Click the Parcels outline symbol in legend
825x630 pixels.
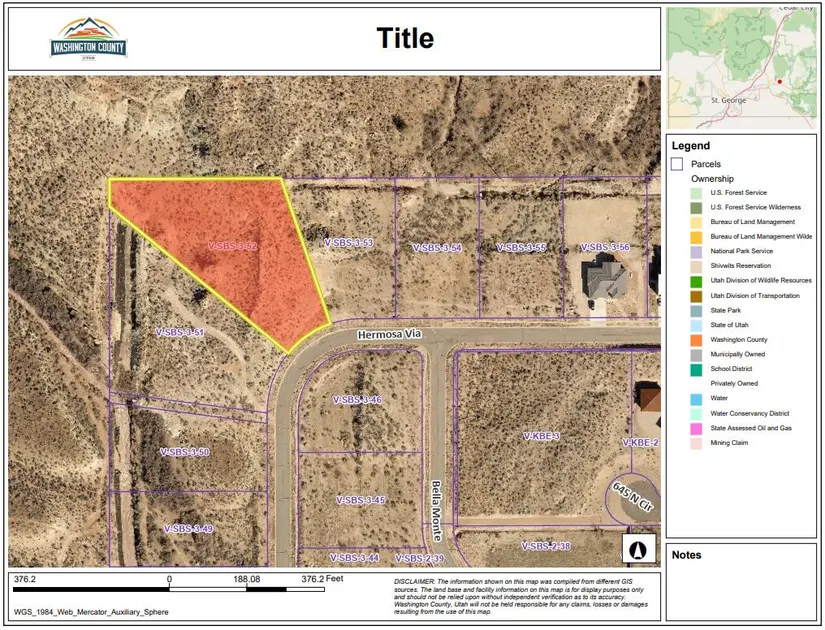[677, 164]
